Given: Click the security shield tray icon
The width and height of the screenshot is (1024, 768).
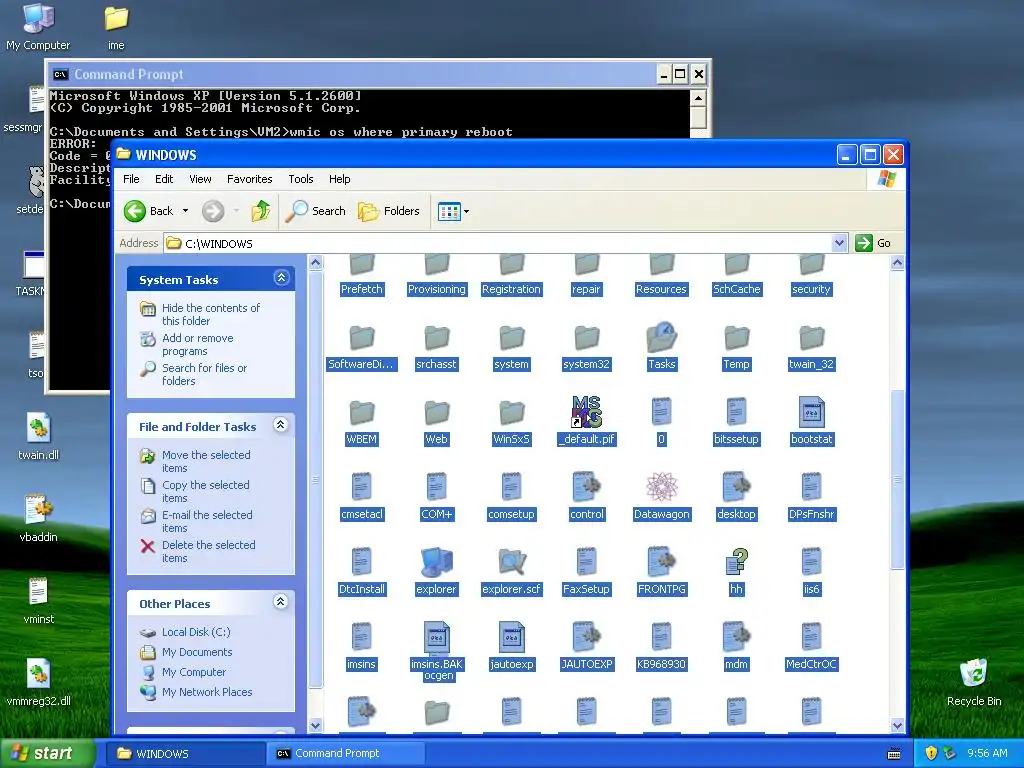Looking at the screenshot, I should [931, 753].
